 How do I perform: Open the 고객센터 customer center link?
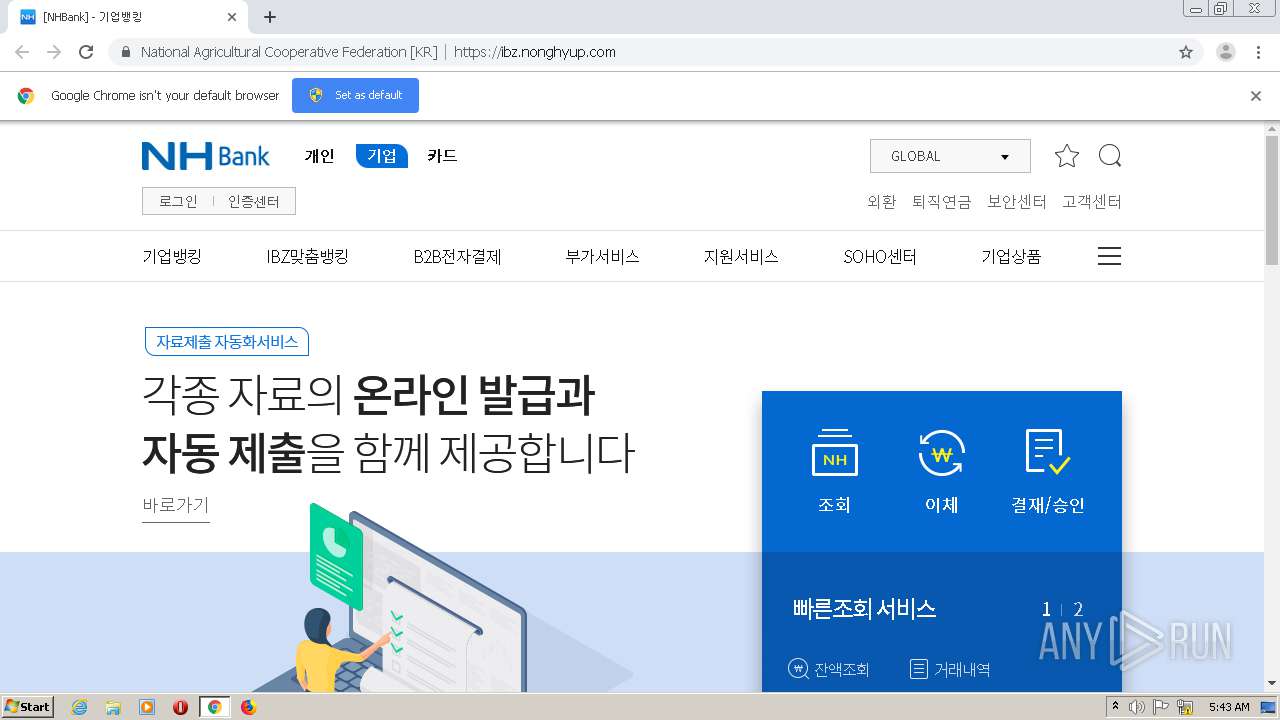pos(1092,201)
